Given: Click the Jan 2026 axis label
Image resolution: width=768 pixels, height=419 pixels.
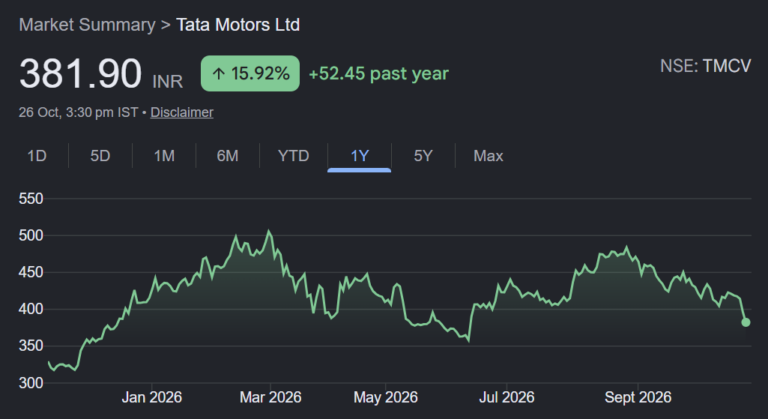Looking at the screenshot, I should (151, 397).
